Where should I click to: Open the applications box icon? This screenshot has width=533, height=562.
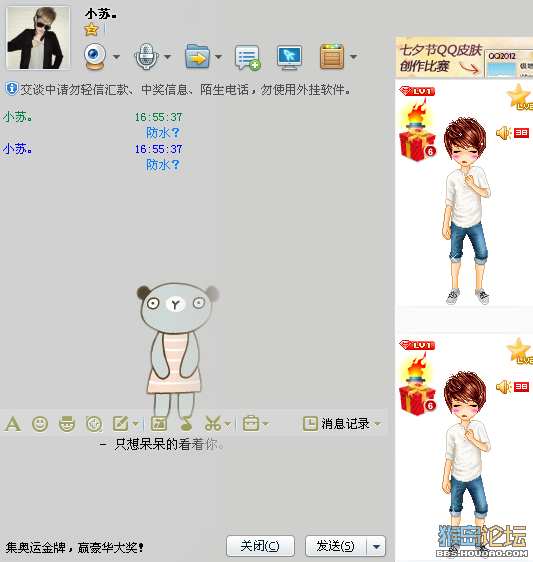pos(332,56)
